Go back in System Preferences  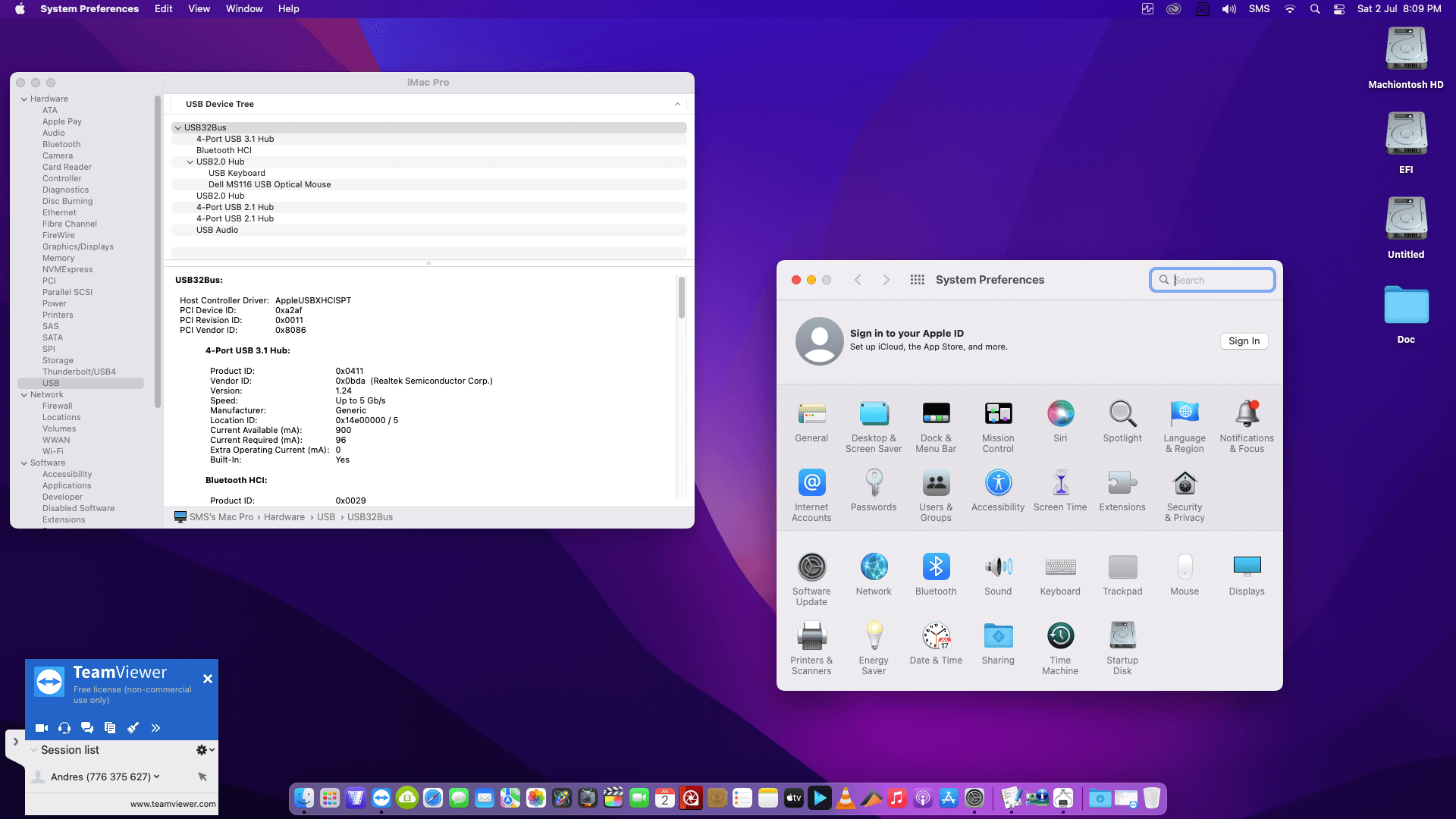pos(858,280)
